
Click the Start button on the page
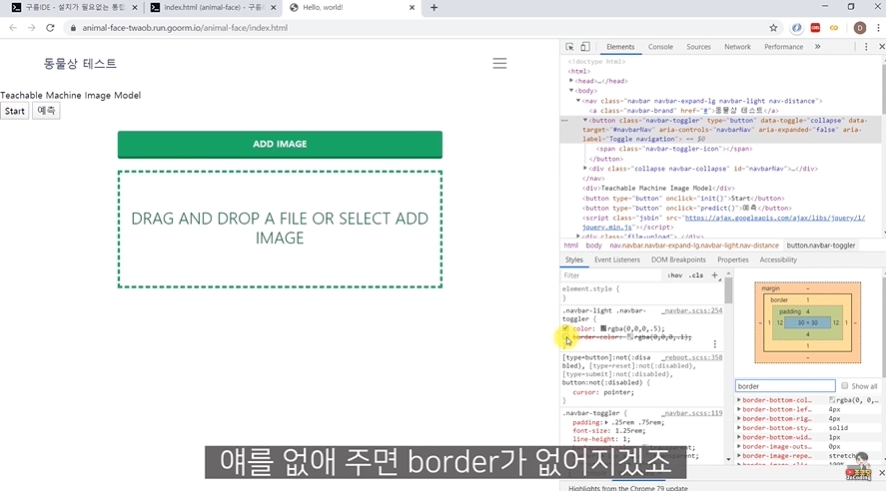click(14, 111)
